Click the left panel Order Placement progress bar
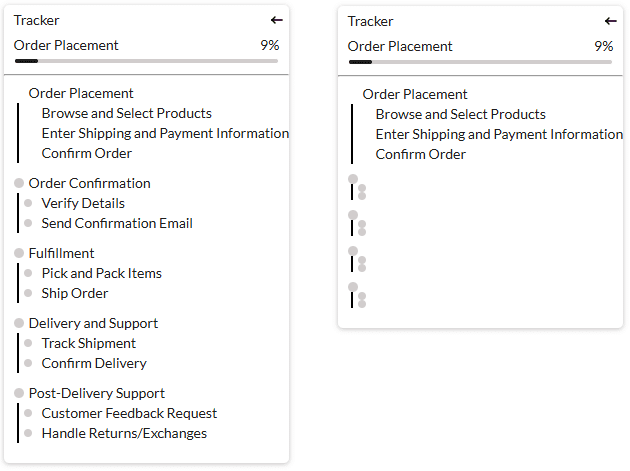 point(145,61)
